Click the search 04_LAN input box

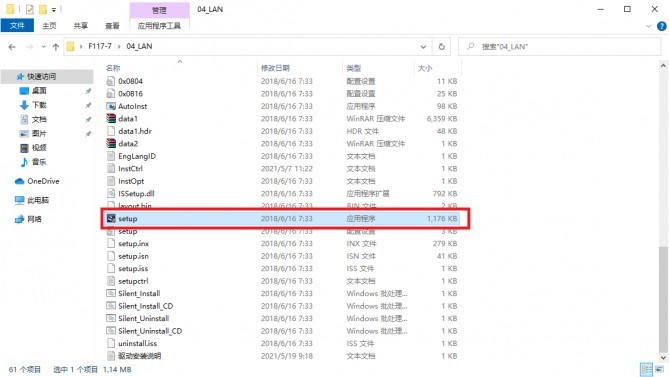point(559,46)
